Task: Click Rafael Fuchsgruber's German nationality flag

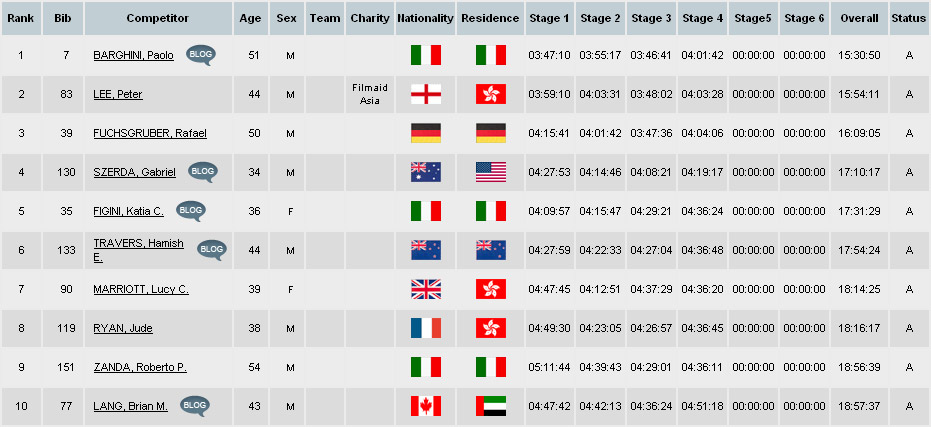Action: tap(426, 133)
